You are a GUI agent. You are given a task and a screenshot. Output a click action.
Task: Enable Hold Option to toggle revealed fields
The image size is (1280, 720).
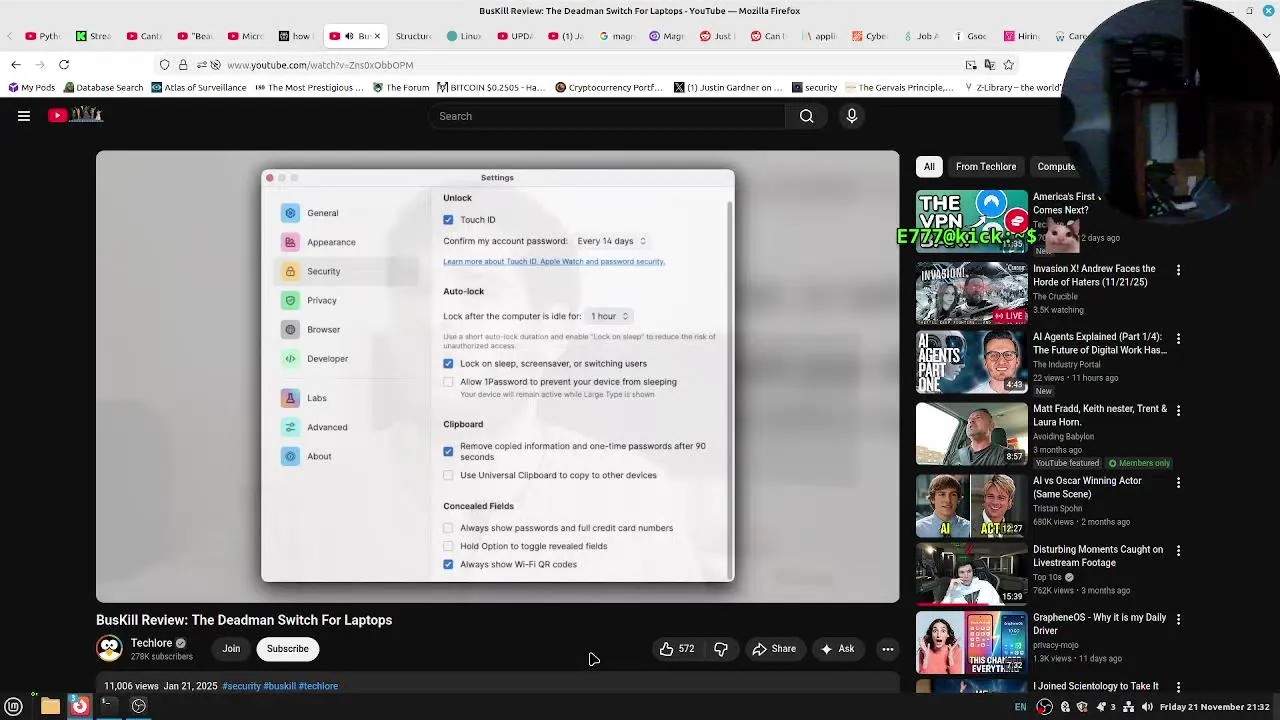448,546
